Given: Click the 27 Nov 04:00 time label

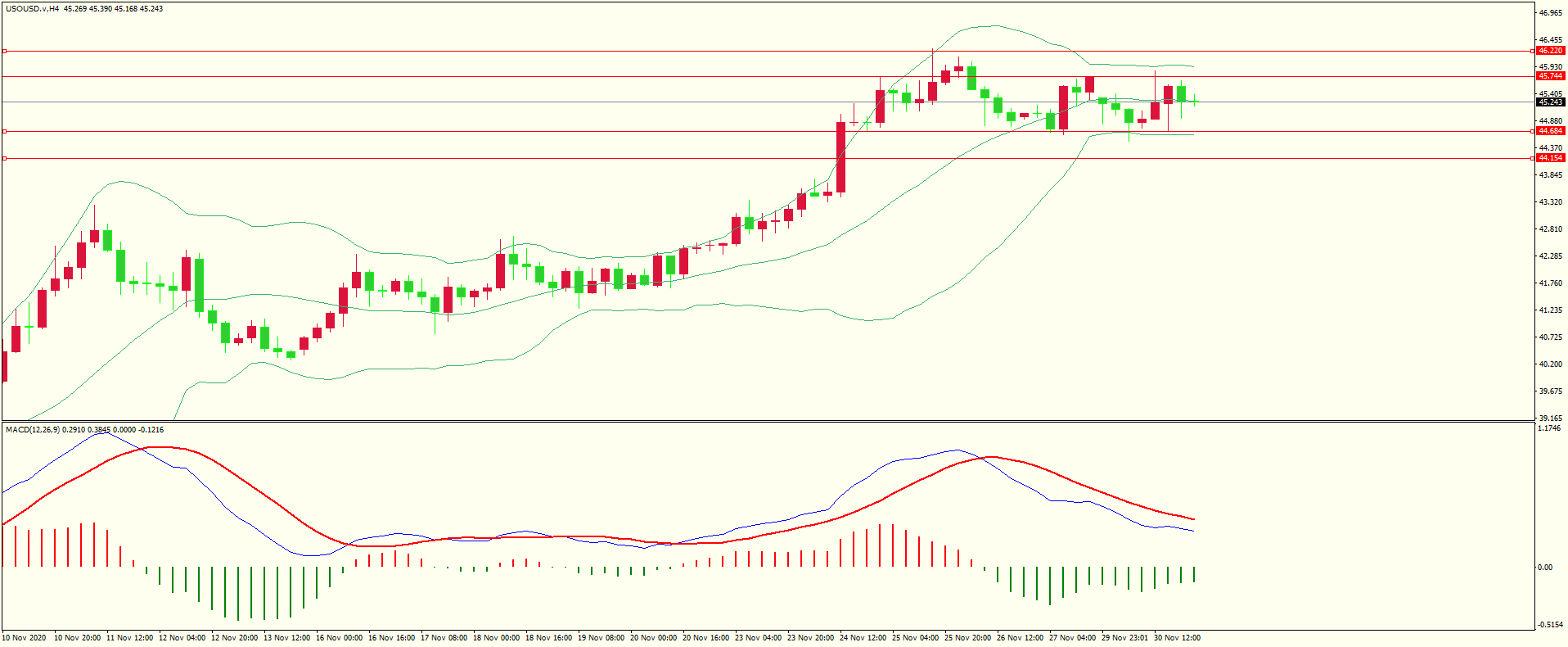Looking at the screenshot, I should [1073, 638].
